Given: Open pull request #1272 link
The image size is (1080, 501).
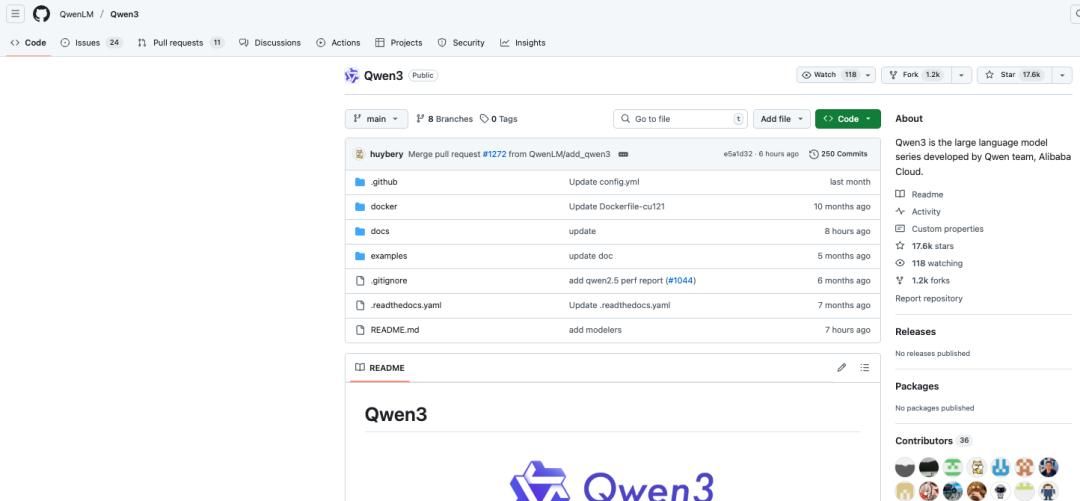Looking at the screenshot, I should (495, 154).
